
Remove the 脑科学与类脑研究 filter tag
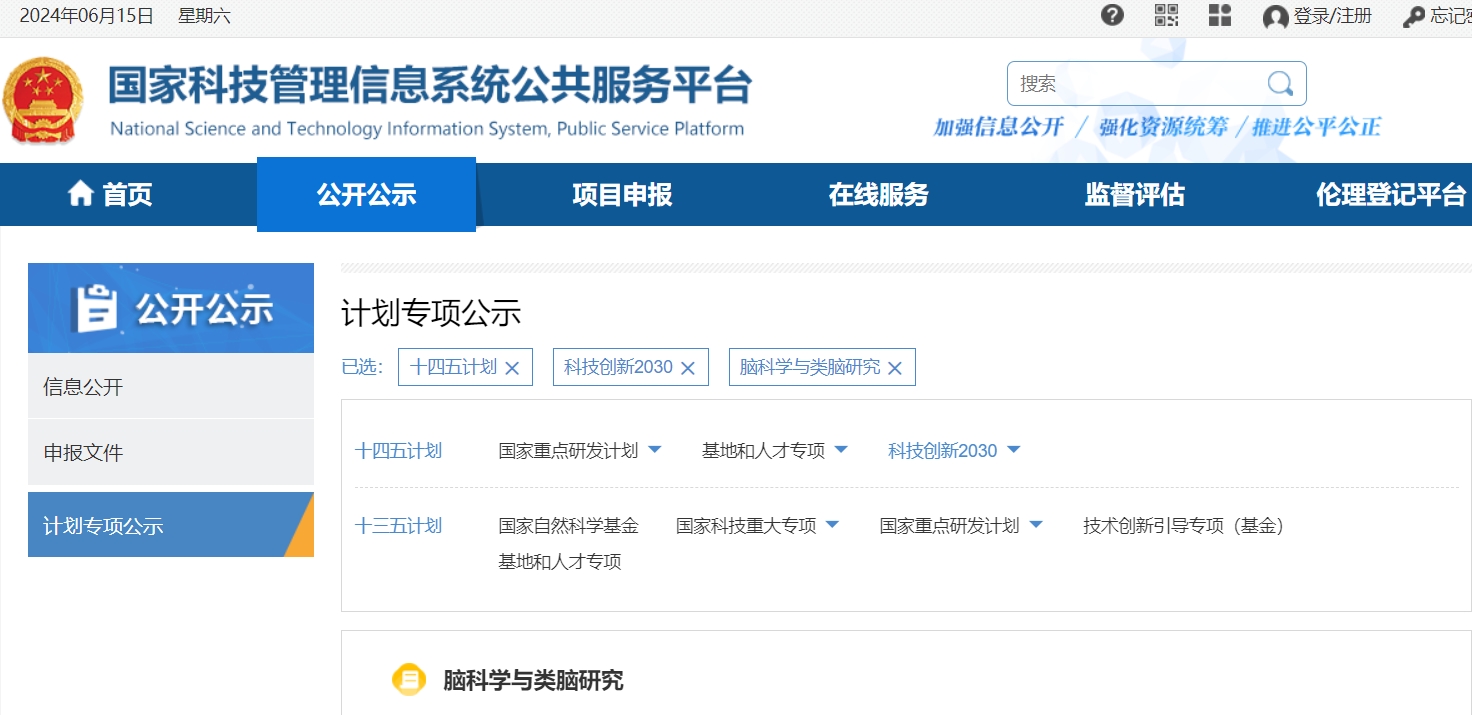click(895, 368)
